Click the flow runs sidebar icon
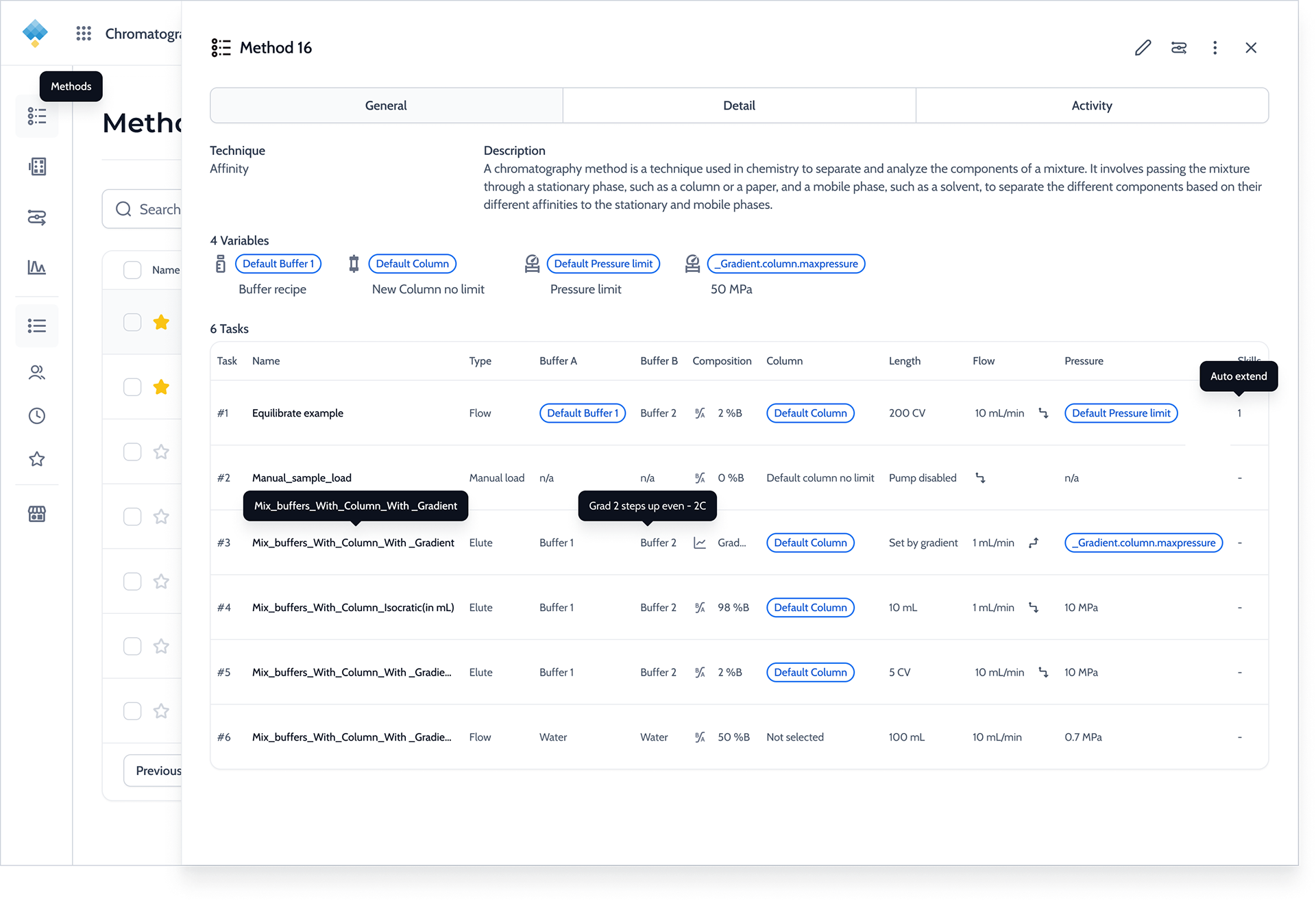 (37, 218)
